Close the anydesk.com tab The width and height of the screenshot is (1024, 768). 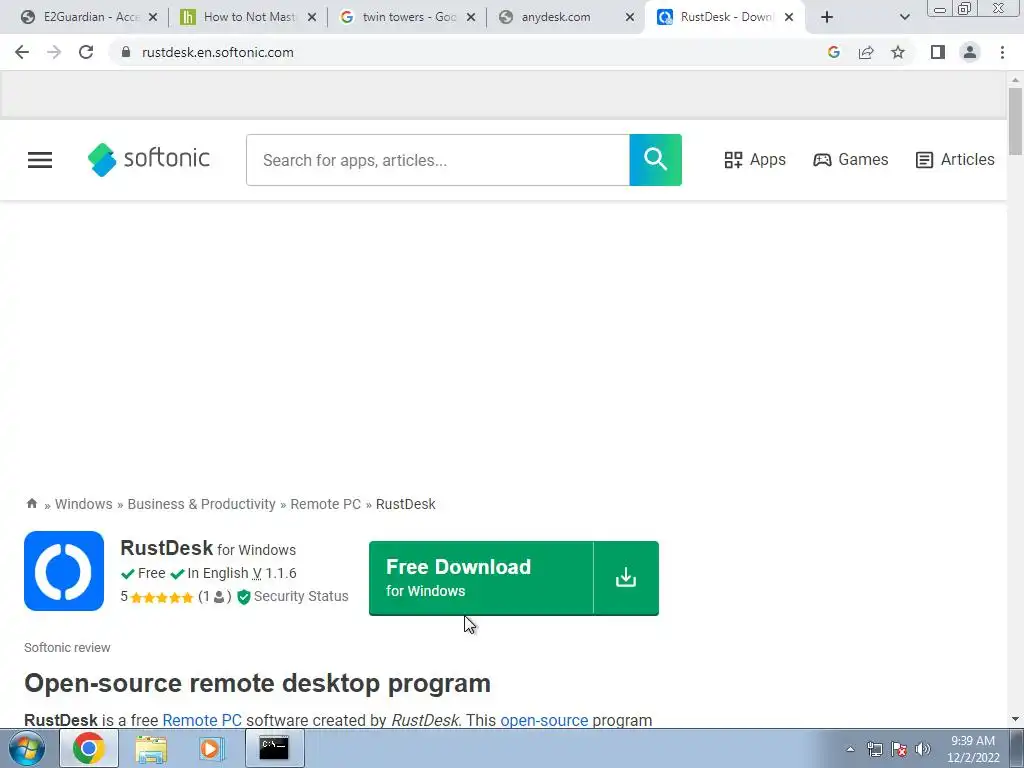pyautogui.click(x=630, y=18)
